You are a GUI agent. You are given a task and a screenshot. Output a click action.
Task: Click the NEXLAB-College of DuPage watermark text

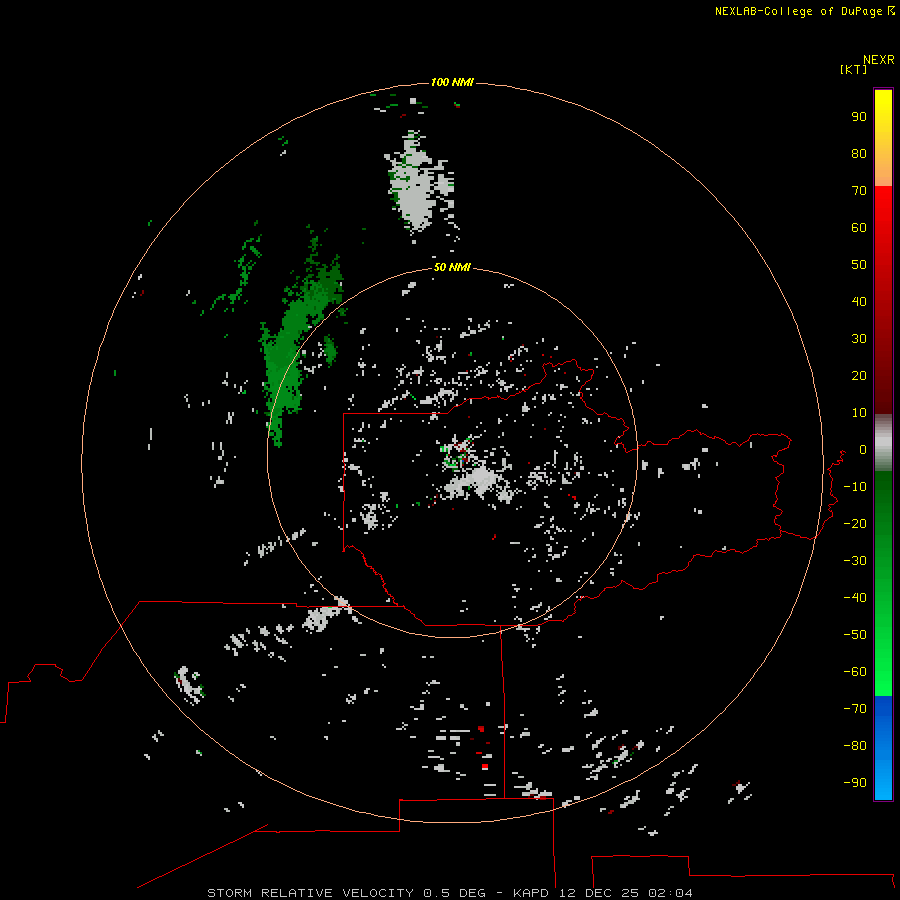coord(804,11)
